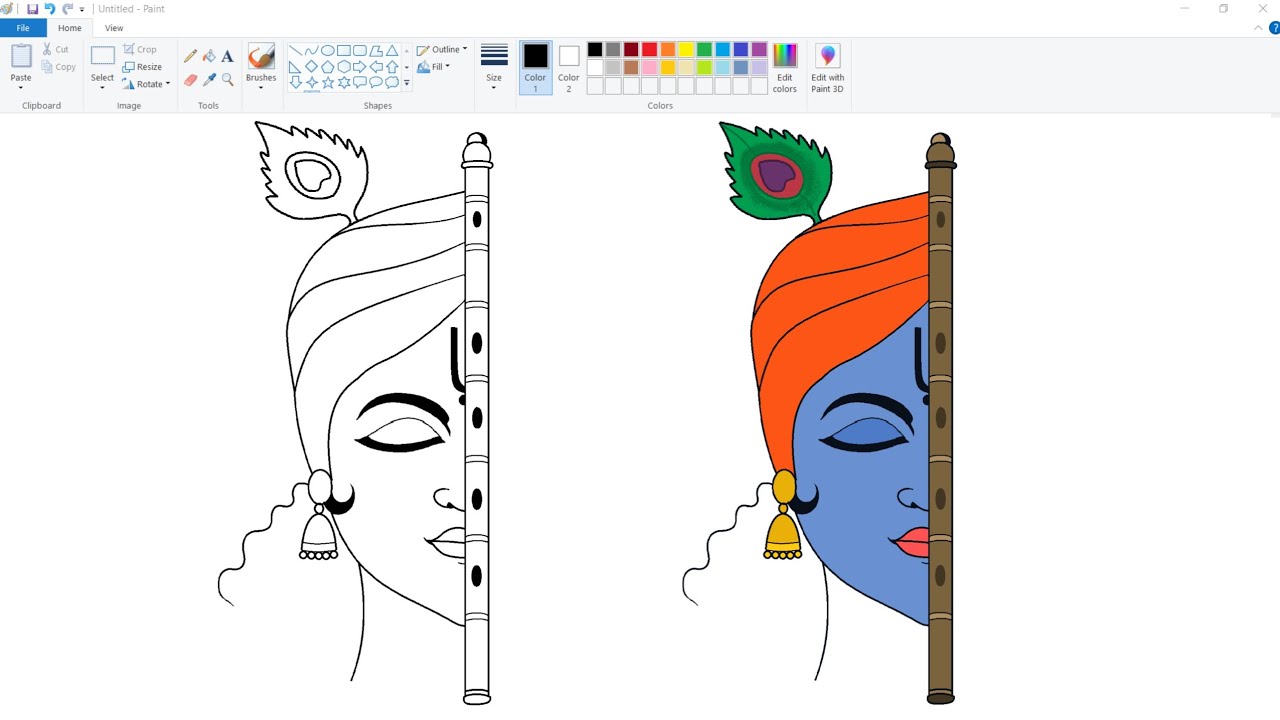
Task: Activate the Color 2 selector
Action: click(569, 68)
